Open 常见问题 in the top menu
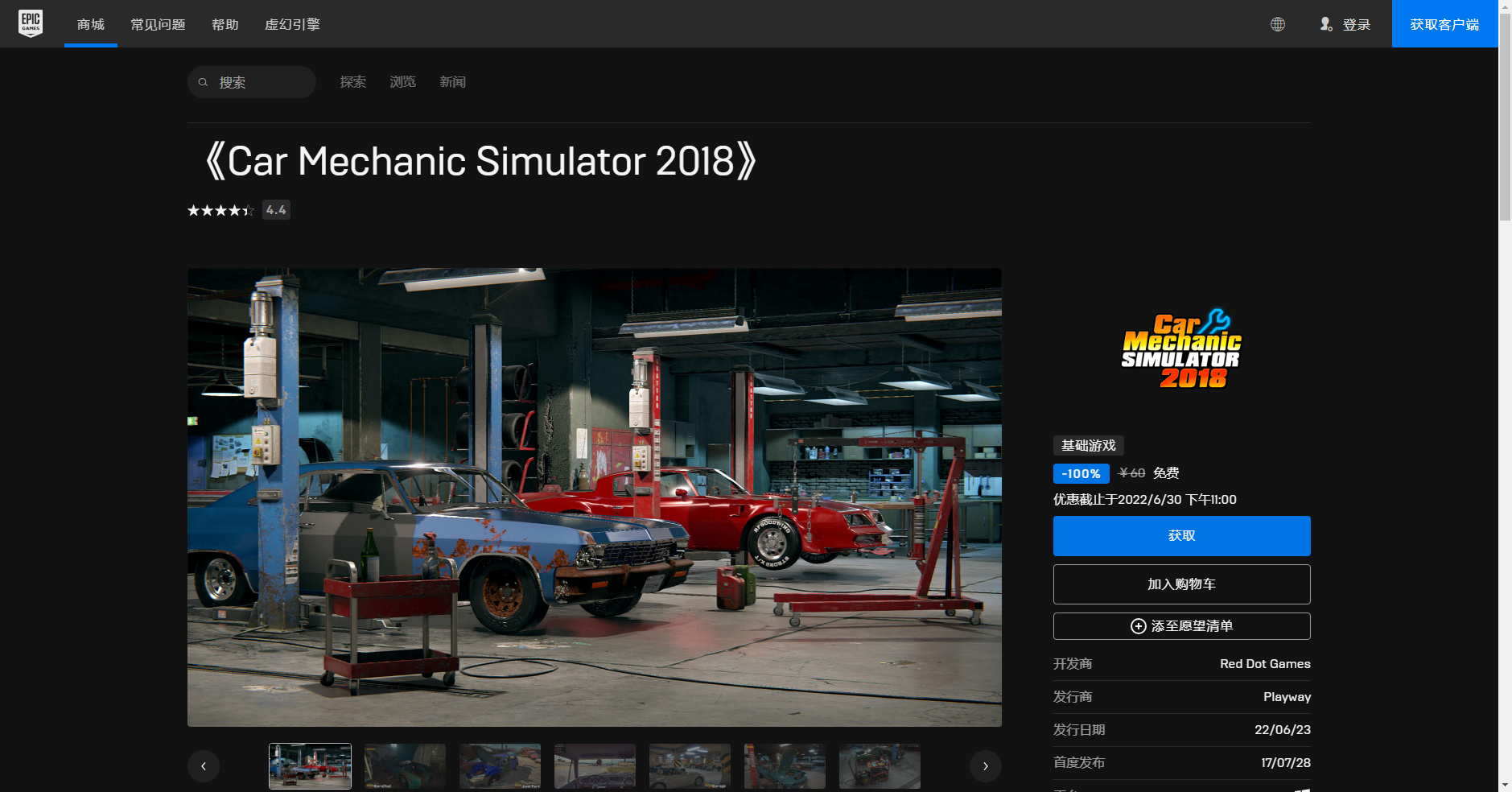 (158, 24)
